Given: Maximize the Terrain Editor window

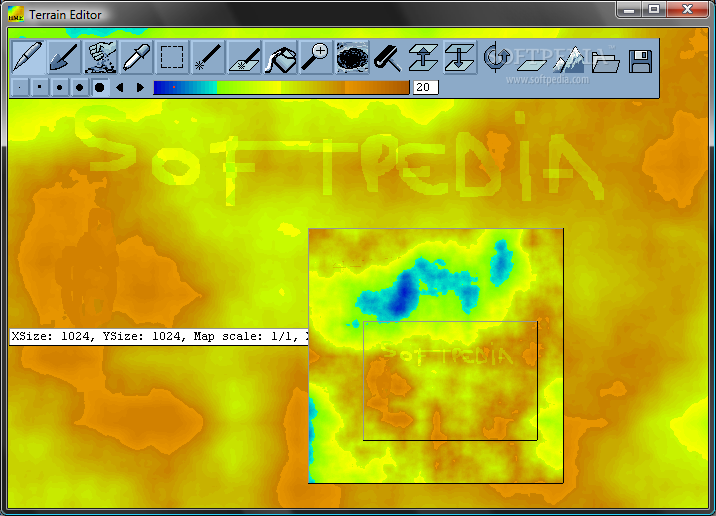Looking at the screenshot, I should click(x=654, y=10).
